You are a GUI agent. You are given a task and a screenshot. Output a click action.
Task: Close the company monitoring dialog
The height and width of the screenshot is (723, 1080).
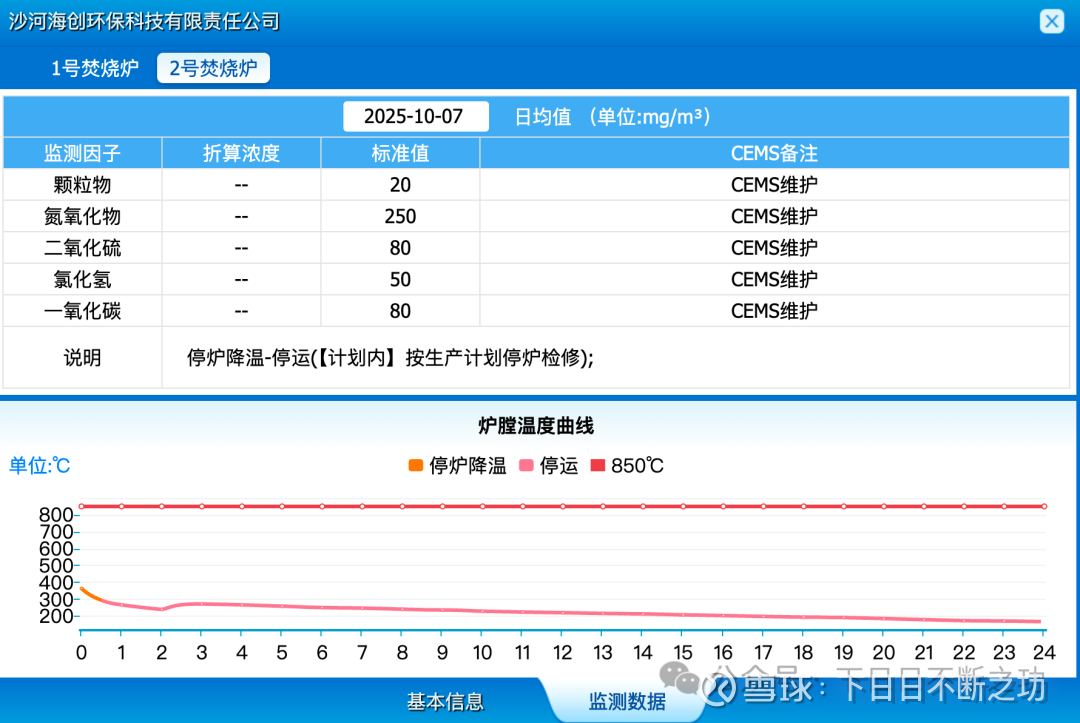pyautogui.click(x=1051, y=21)
